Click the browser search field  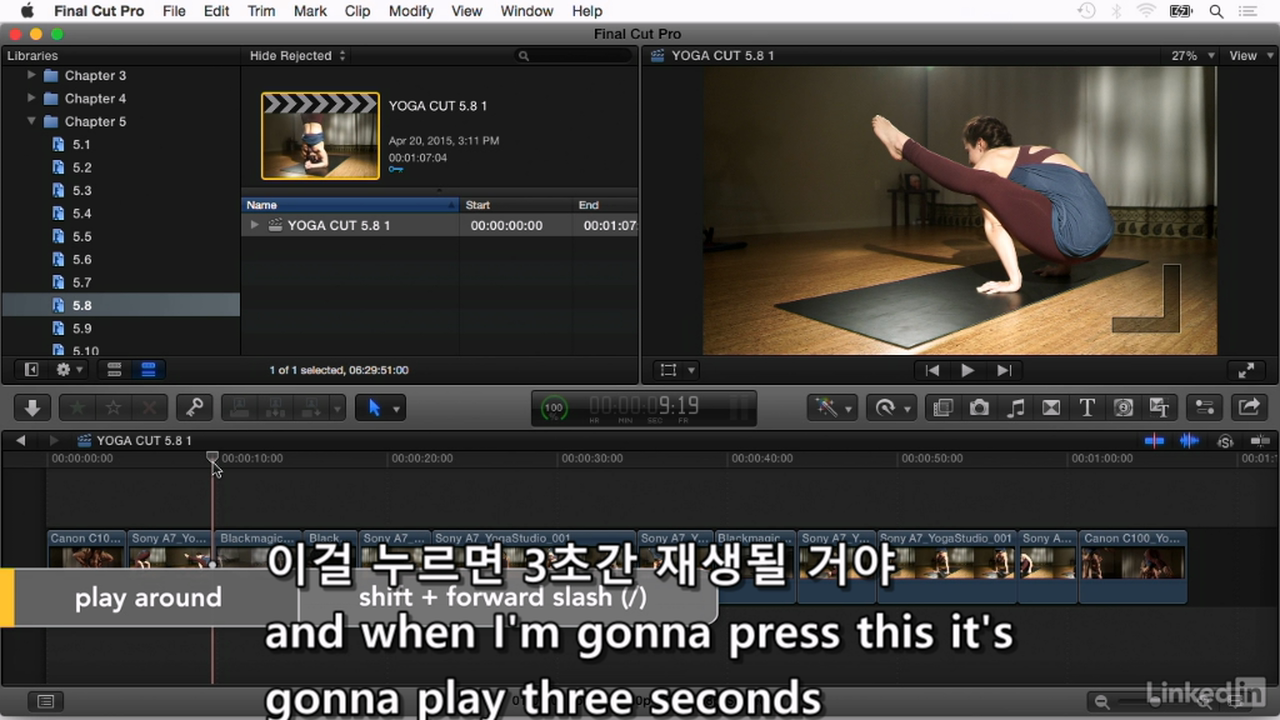(573, 56)
